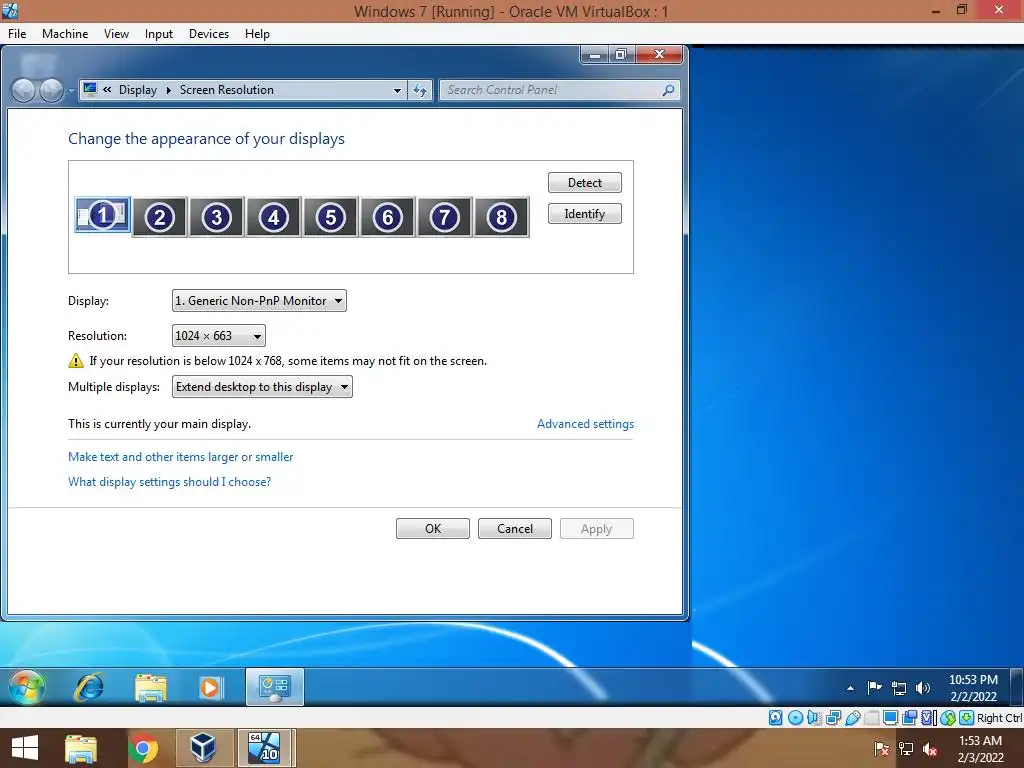Screen dimensions: 1024x768
Task: Show hidden icons in guest tray
Action: point(850,688)
